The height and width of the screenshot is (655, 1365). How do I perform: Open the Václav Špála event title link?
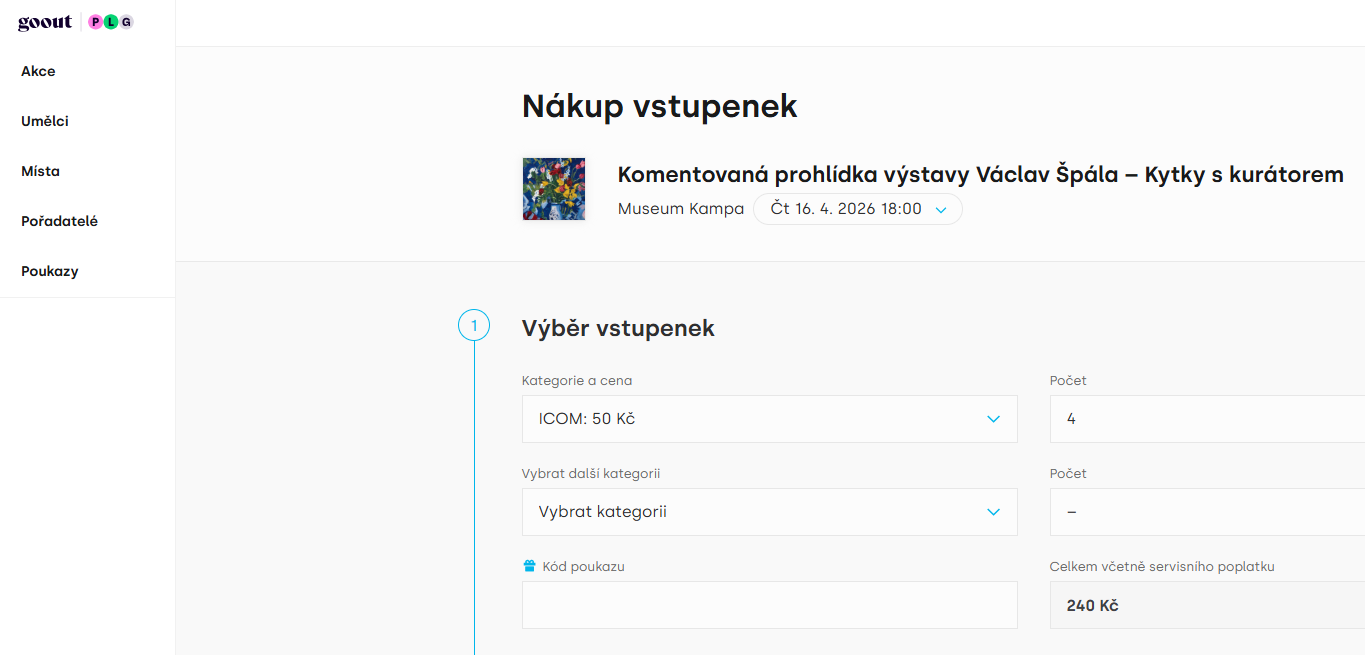coord(980,175)
